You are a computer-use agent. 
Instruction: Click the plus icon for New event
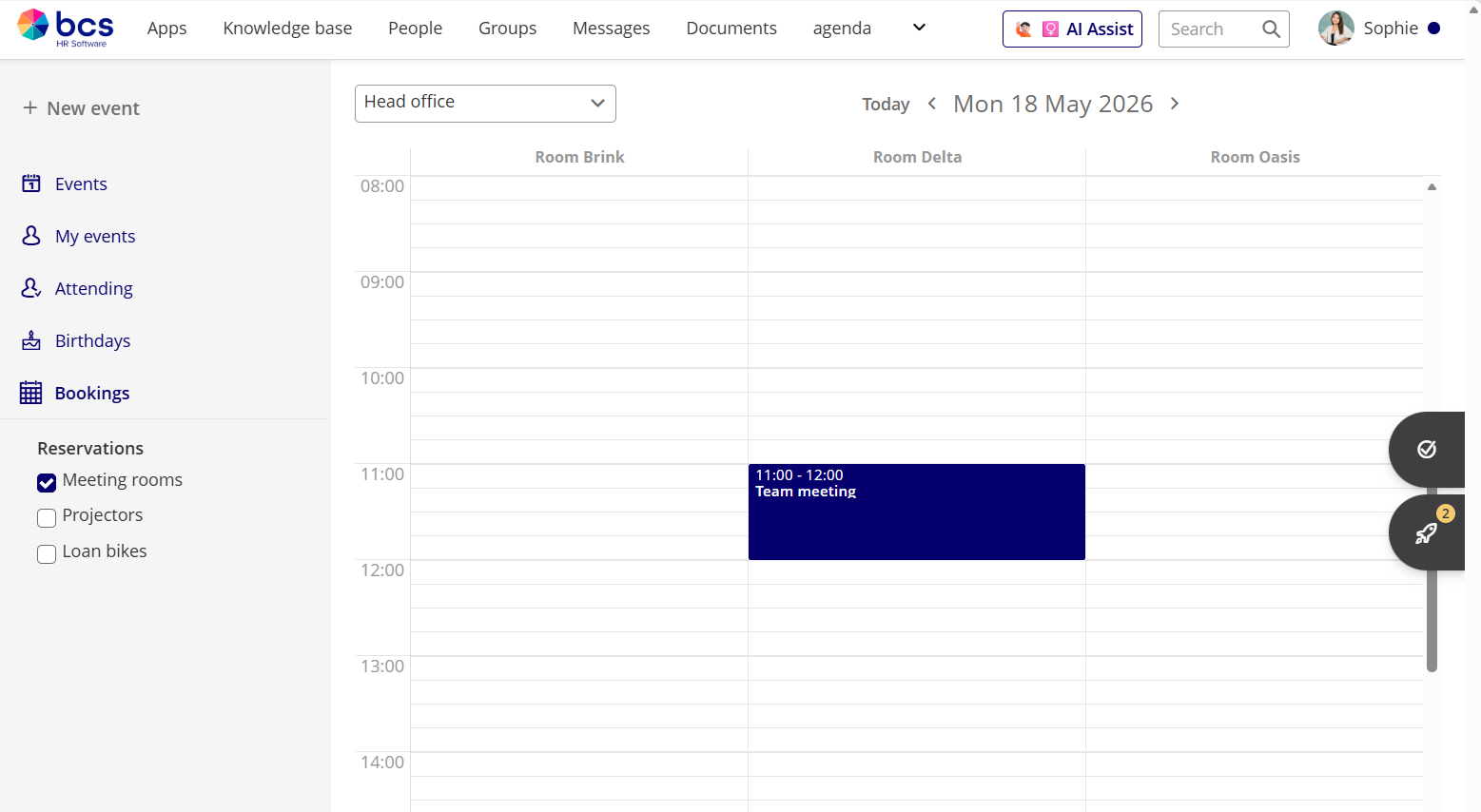30,108
